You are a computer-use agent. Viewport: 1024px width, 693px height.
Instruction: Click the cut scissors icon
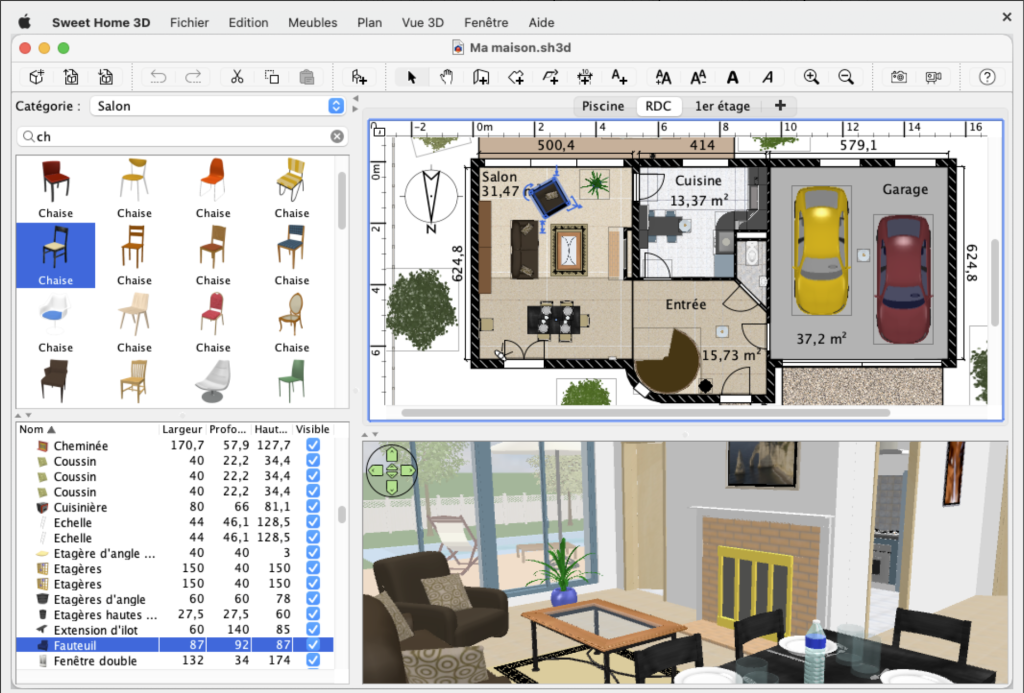[237, 77]
